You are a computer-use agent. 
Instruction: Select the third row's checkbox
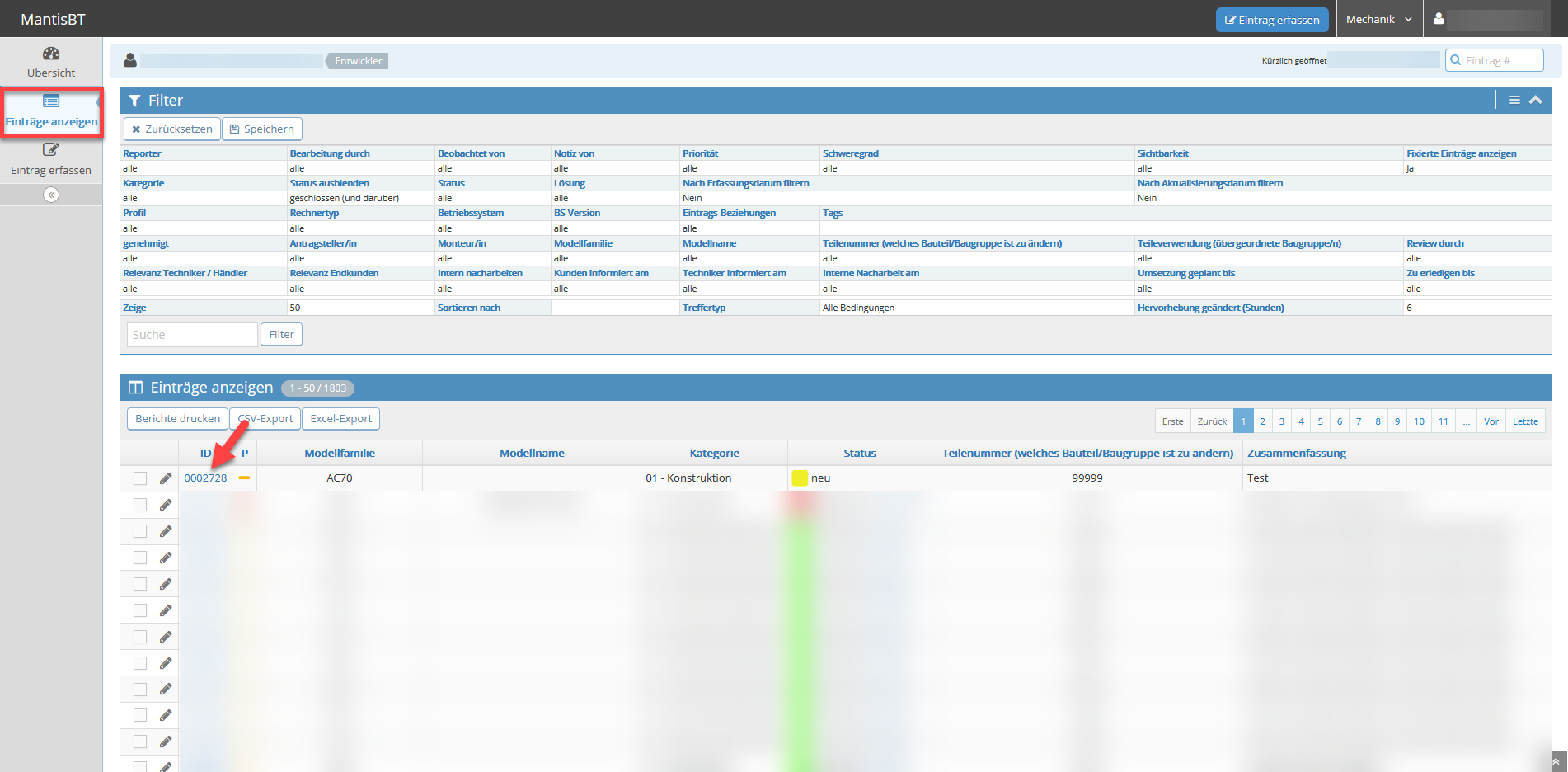140,531
